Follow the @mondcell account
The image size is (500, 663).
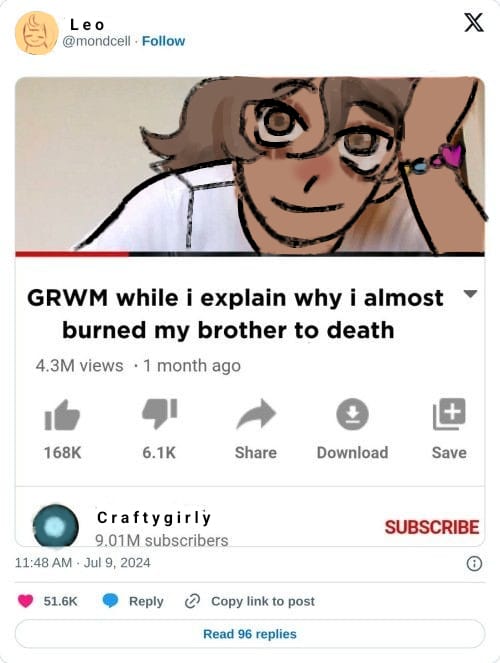(164, 41)
